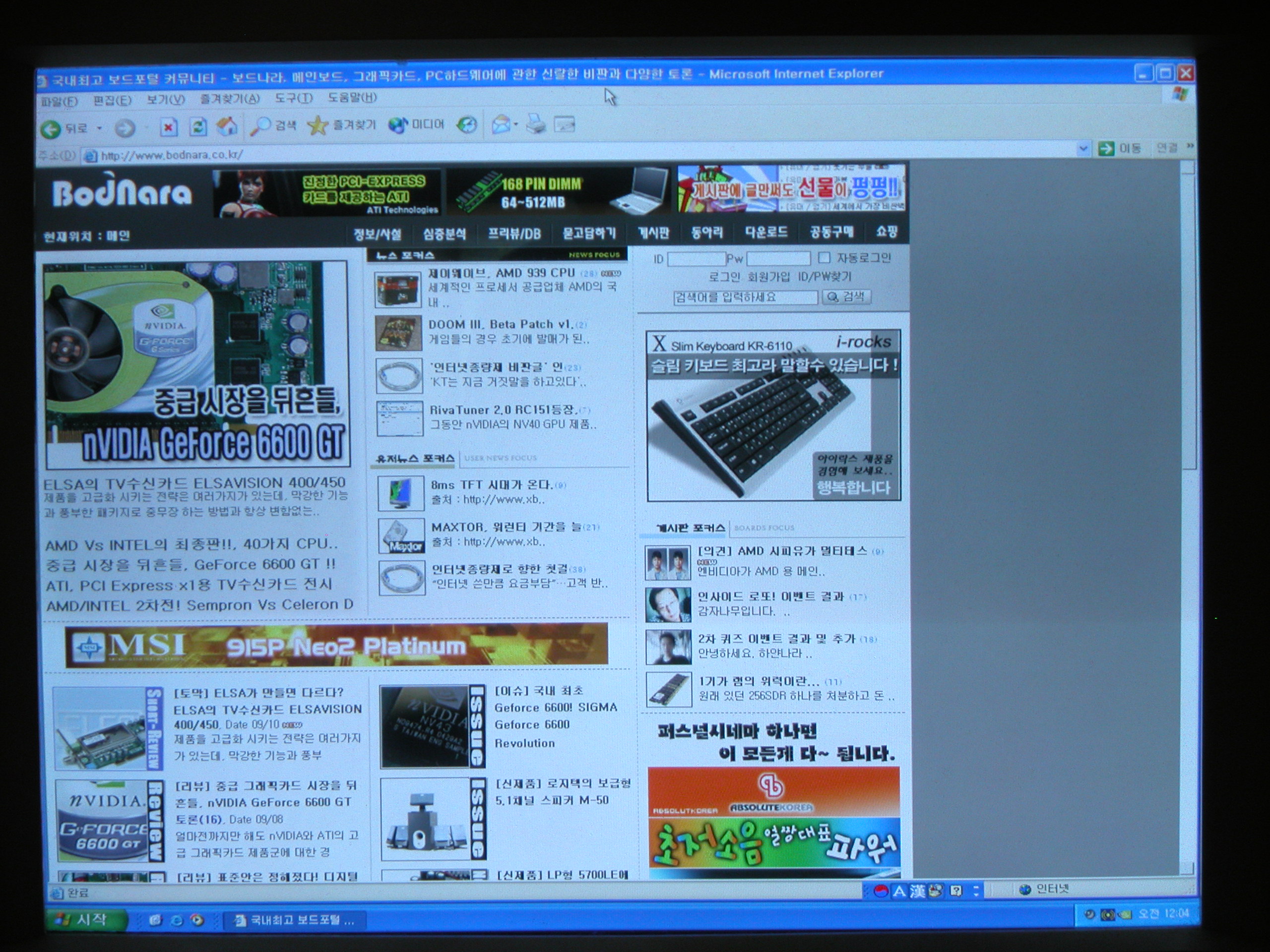The image size is (1270, 952).
Task: Open the IME options dropdown arrows
Action: [975, 891]
